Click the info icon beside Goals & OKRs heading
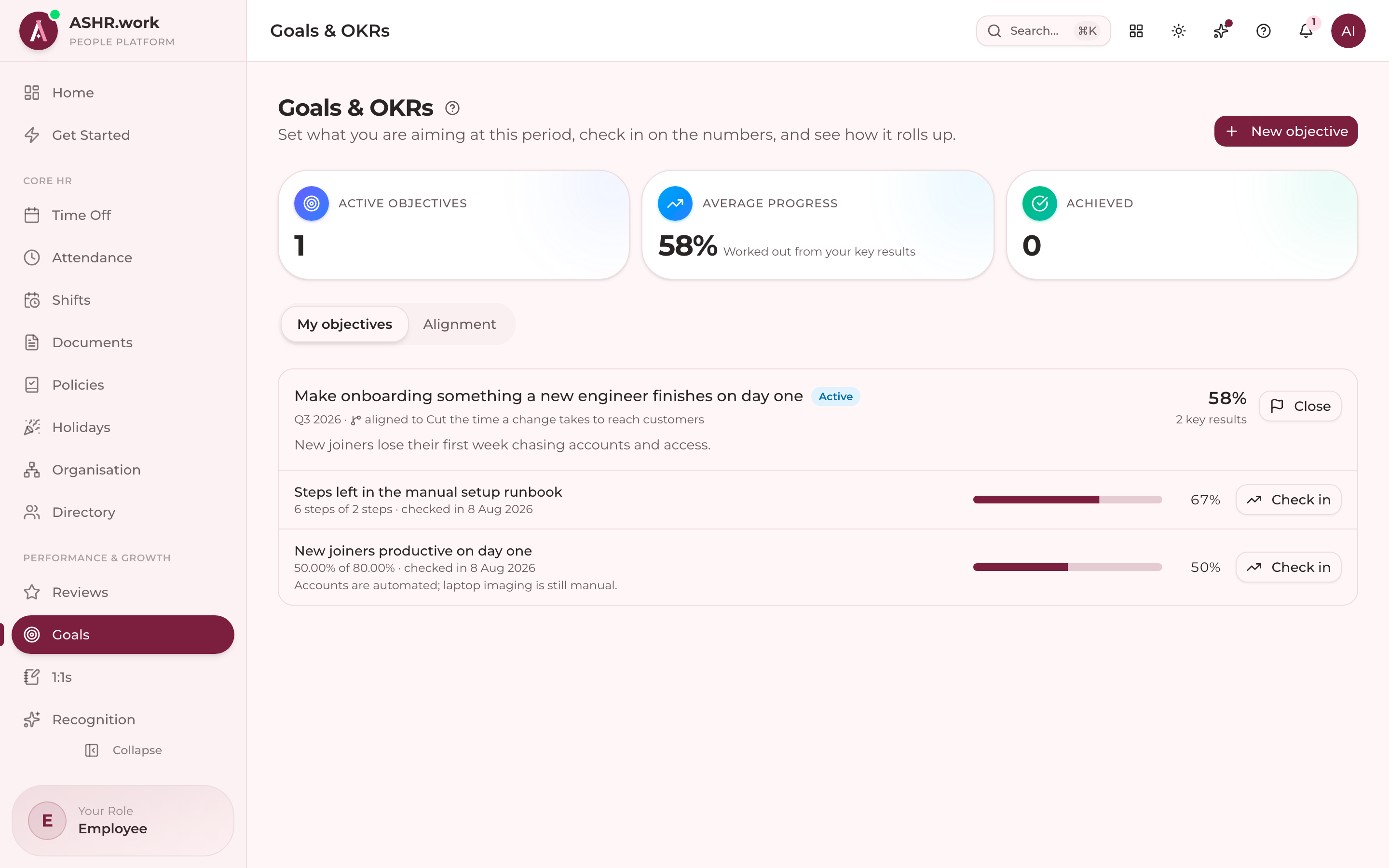The height and width of the screenshot is (868, 1389). 452,108
